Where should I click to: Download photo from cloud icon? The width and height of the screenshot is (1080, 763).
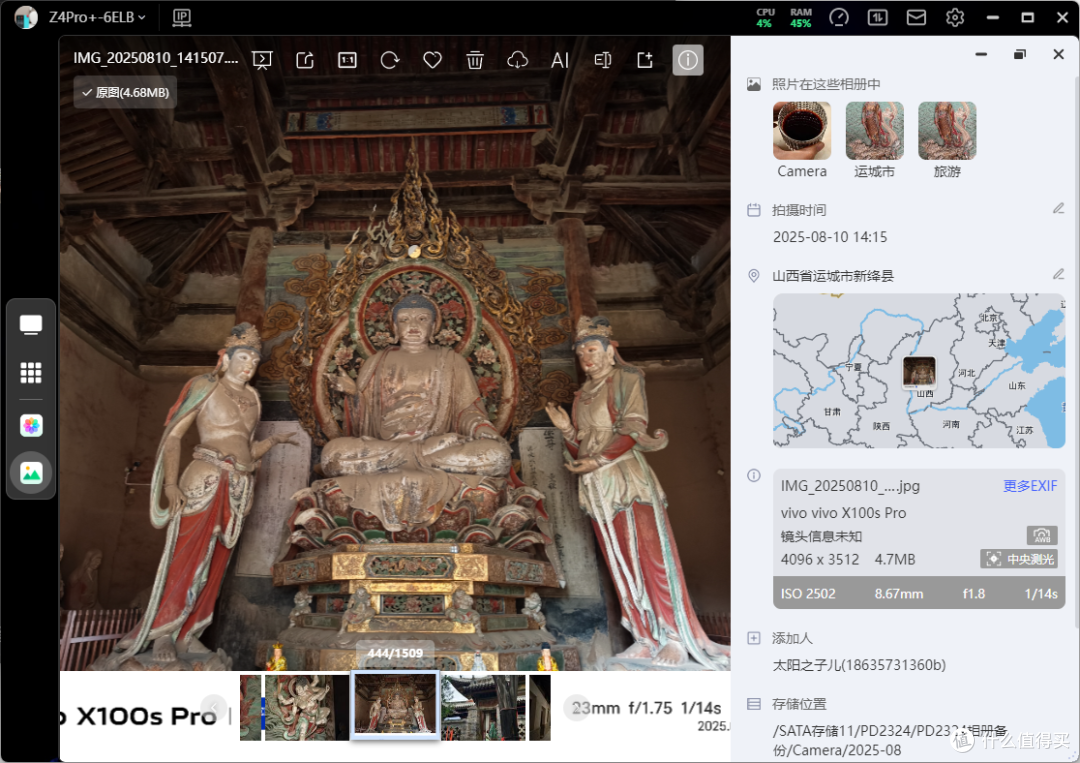pos(517,61)
